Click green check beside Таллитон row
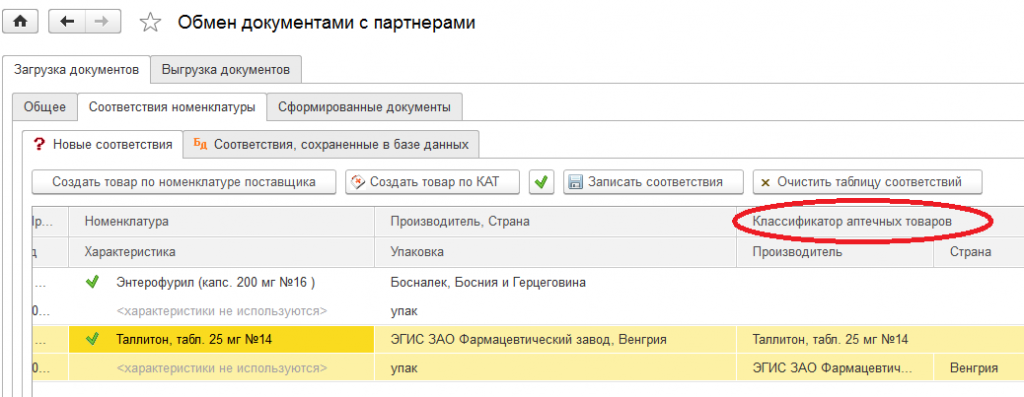Screen dimensions: 1024x397 click(93, 340)
